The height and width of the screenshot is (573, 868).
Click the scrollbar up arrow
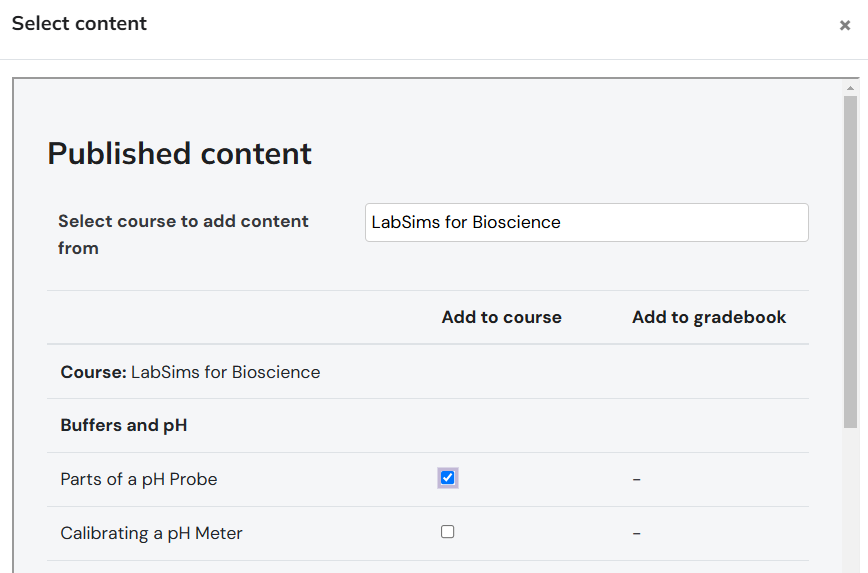(850, 88)
